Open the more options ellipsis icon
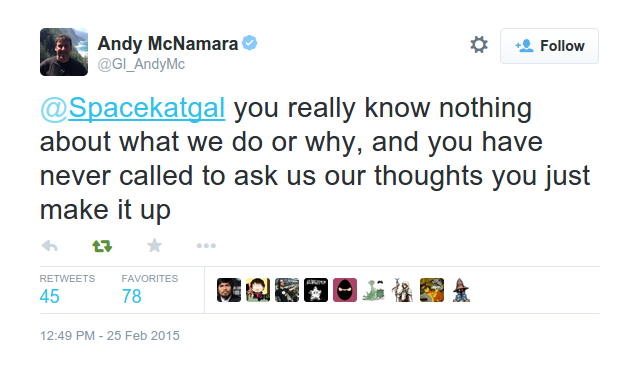This screenshot has width=640, height=375. tap(206, 246)
